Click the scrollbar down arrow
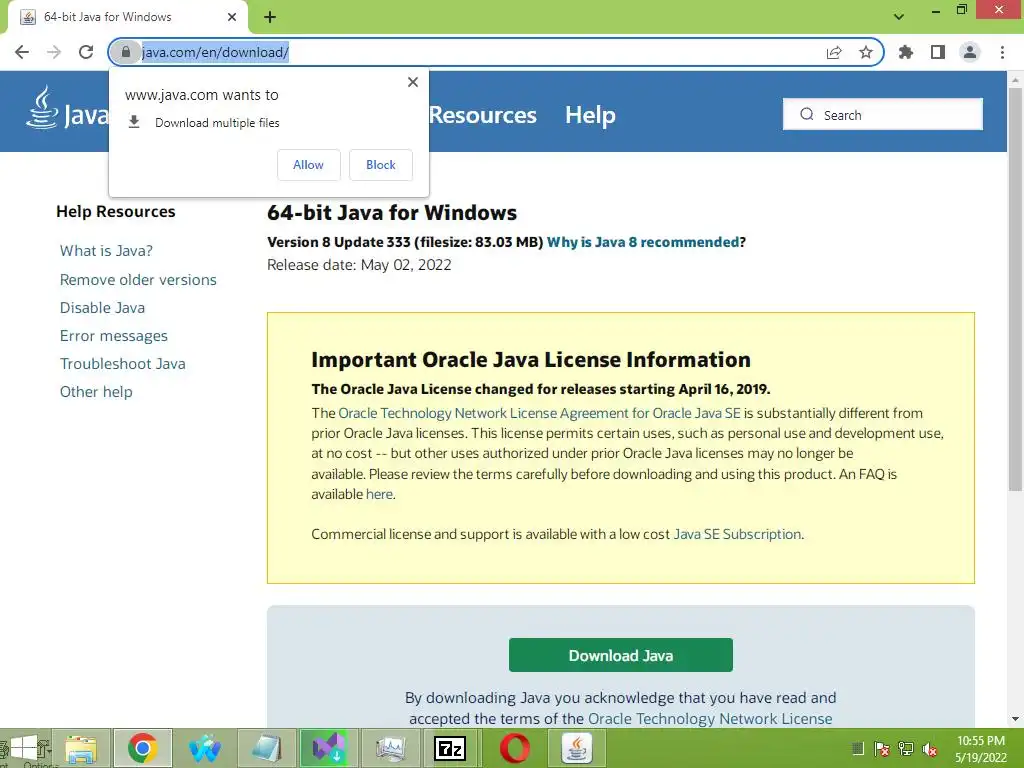This screenshot has height=768, width=1024. tap(1015, 719)
